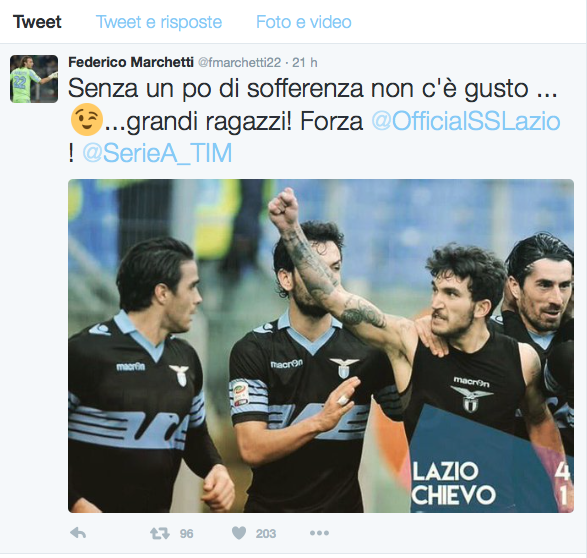The width and height of the screenshot is (587, 558).
Task: Click the tweet text about sofferenza
Action: 314,121
